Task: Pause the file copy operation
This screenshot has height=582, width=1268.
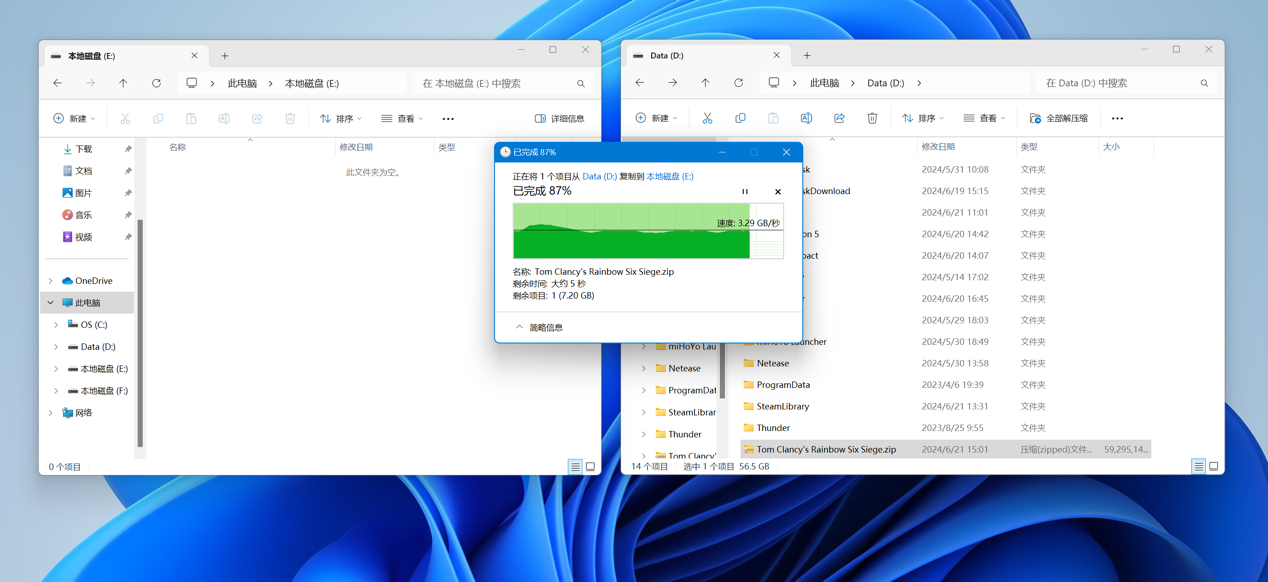Action: 745,192
